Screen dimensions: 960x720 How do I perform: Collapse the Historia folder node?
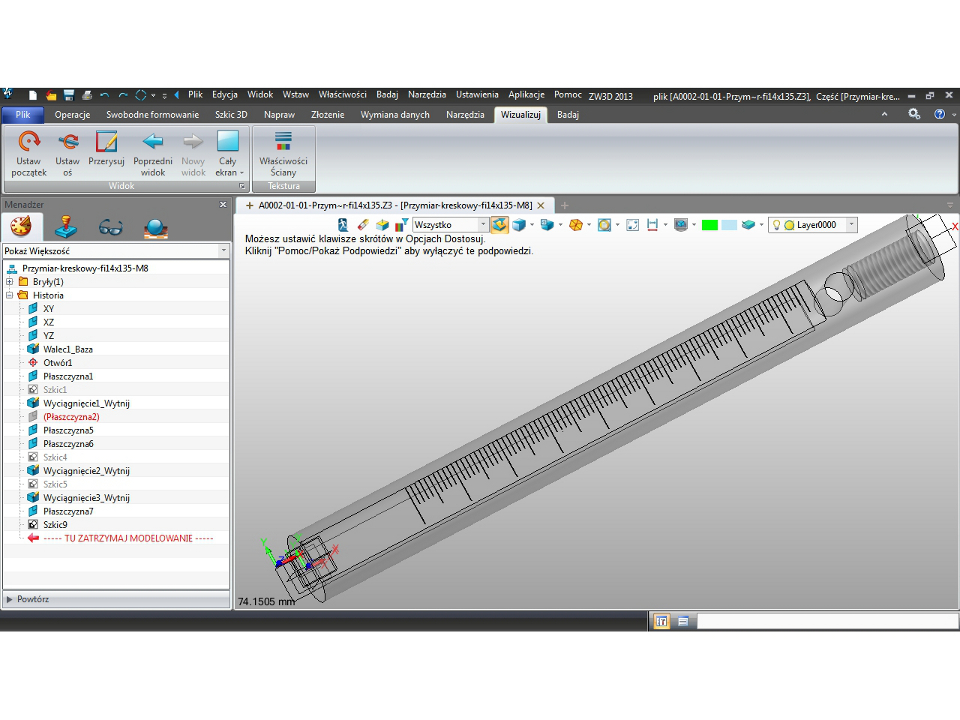[9, 296]
